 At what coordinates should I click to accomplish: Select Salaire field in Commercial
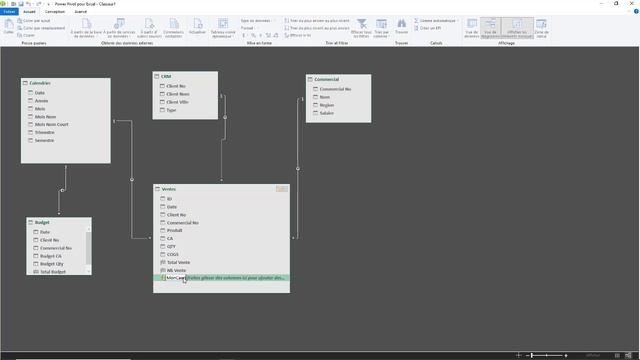pyautogui.click(x=327, y=113)
